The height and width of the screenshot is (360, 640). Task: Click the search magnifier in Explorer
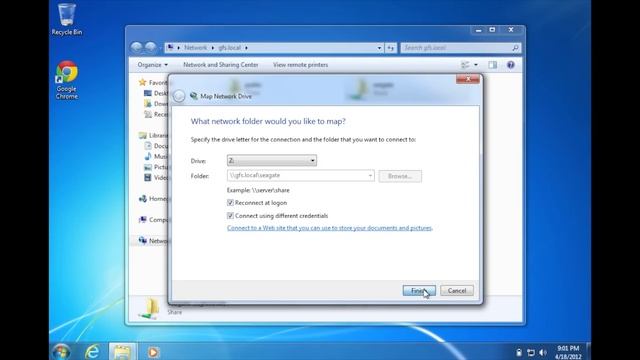(x=515, y=48)
